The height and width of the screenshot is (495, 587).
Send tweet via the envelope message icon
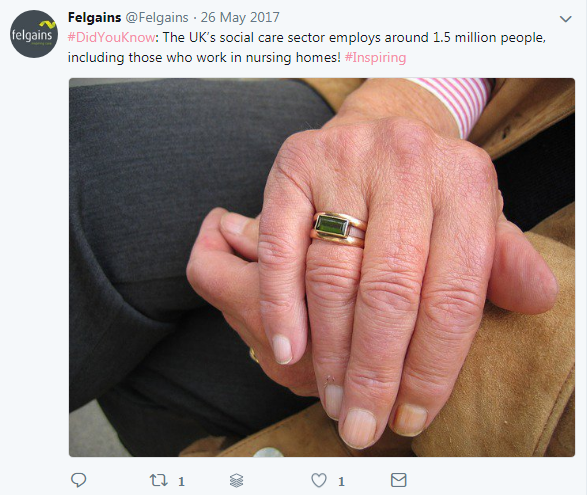[399, 480]
